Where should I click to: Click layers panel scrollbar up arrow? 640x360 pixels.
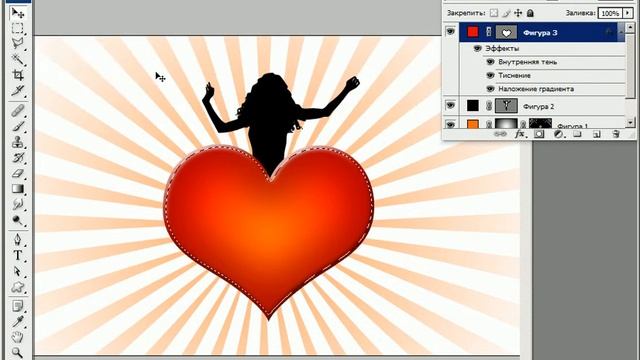pos(630,28)
